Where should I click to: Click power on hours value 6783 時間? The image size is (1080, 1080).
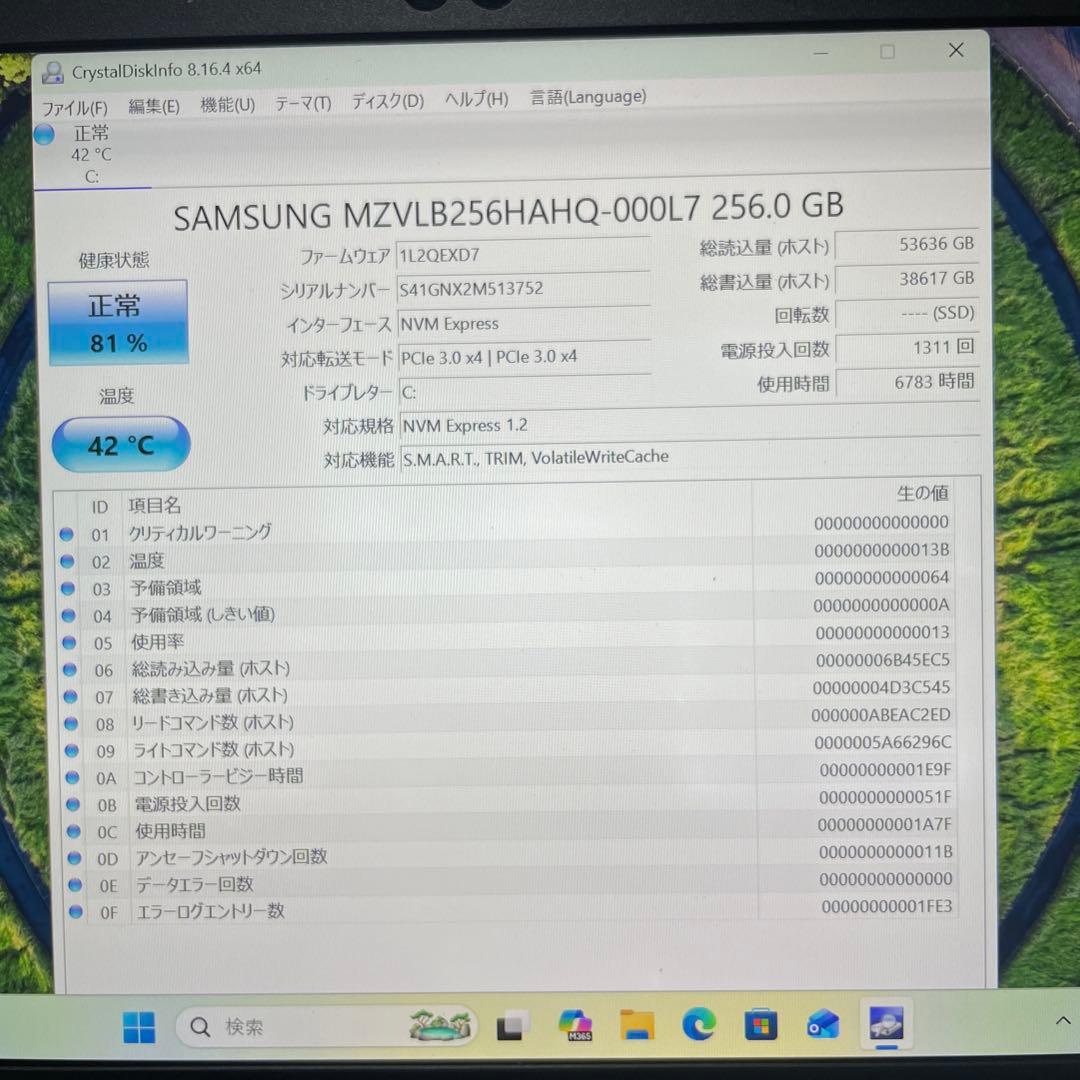pos(907,382)
